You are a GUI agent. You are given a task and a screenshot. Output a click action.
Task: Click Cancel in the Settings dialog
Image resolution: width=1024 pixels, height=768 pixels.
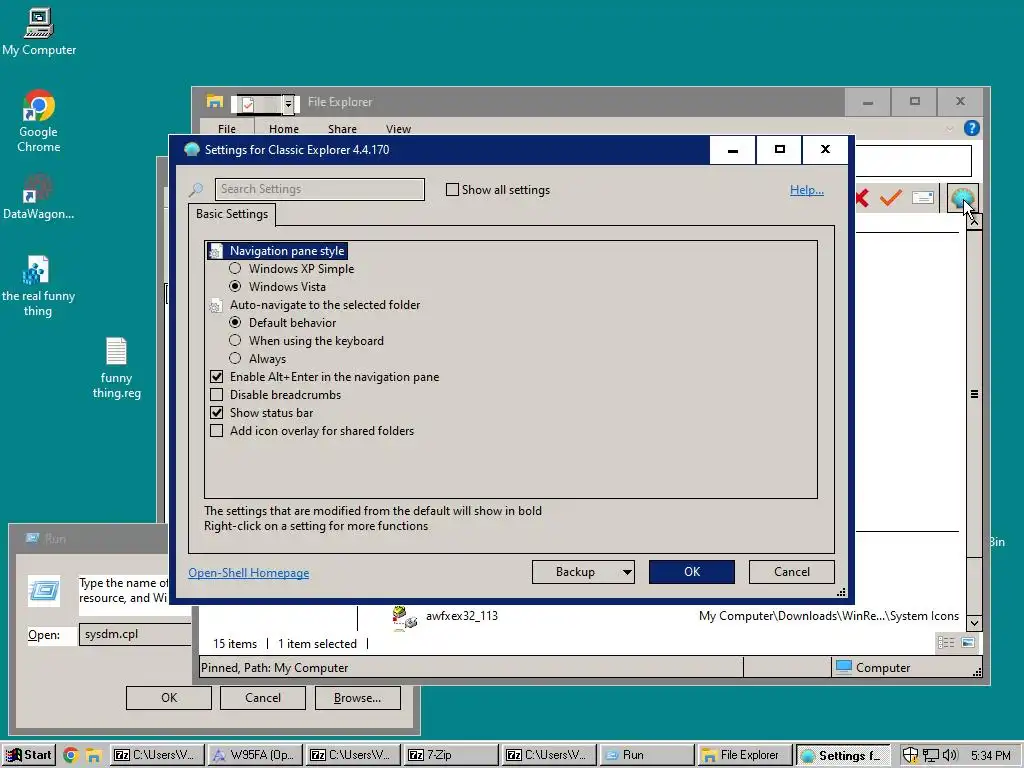[x=792, y=571]
